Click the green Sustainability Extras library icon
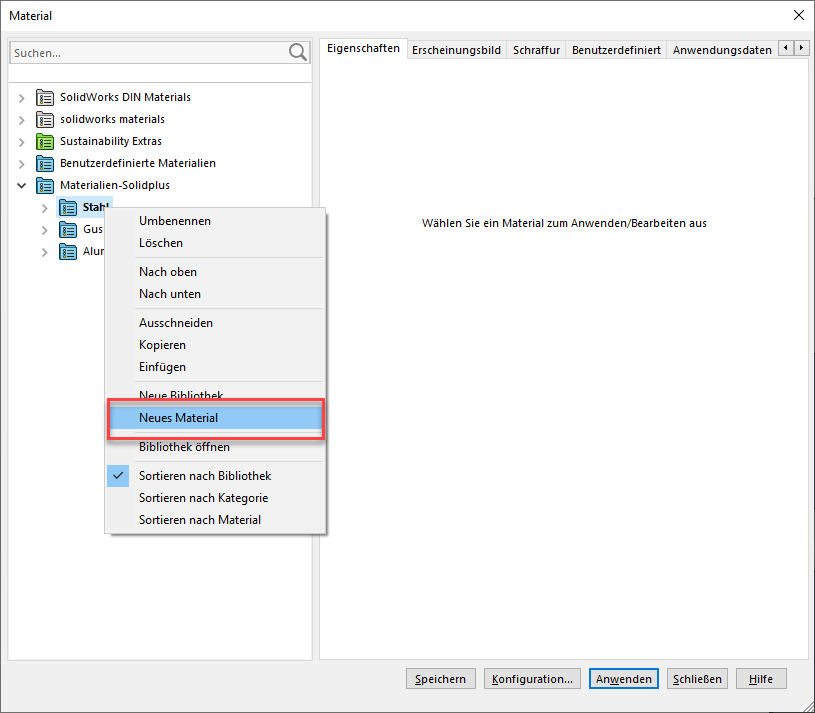 pos(45,142)
